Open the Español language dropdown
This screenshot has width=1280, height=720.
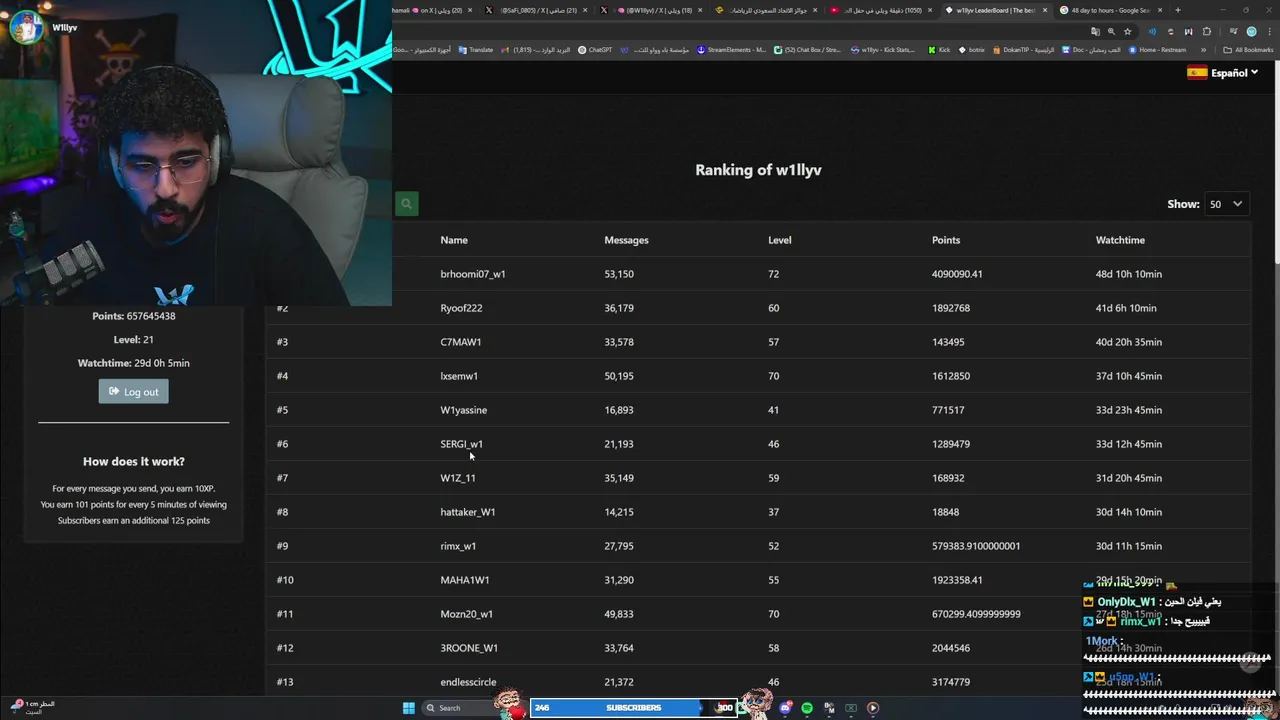click(1222, 73)
